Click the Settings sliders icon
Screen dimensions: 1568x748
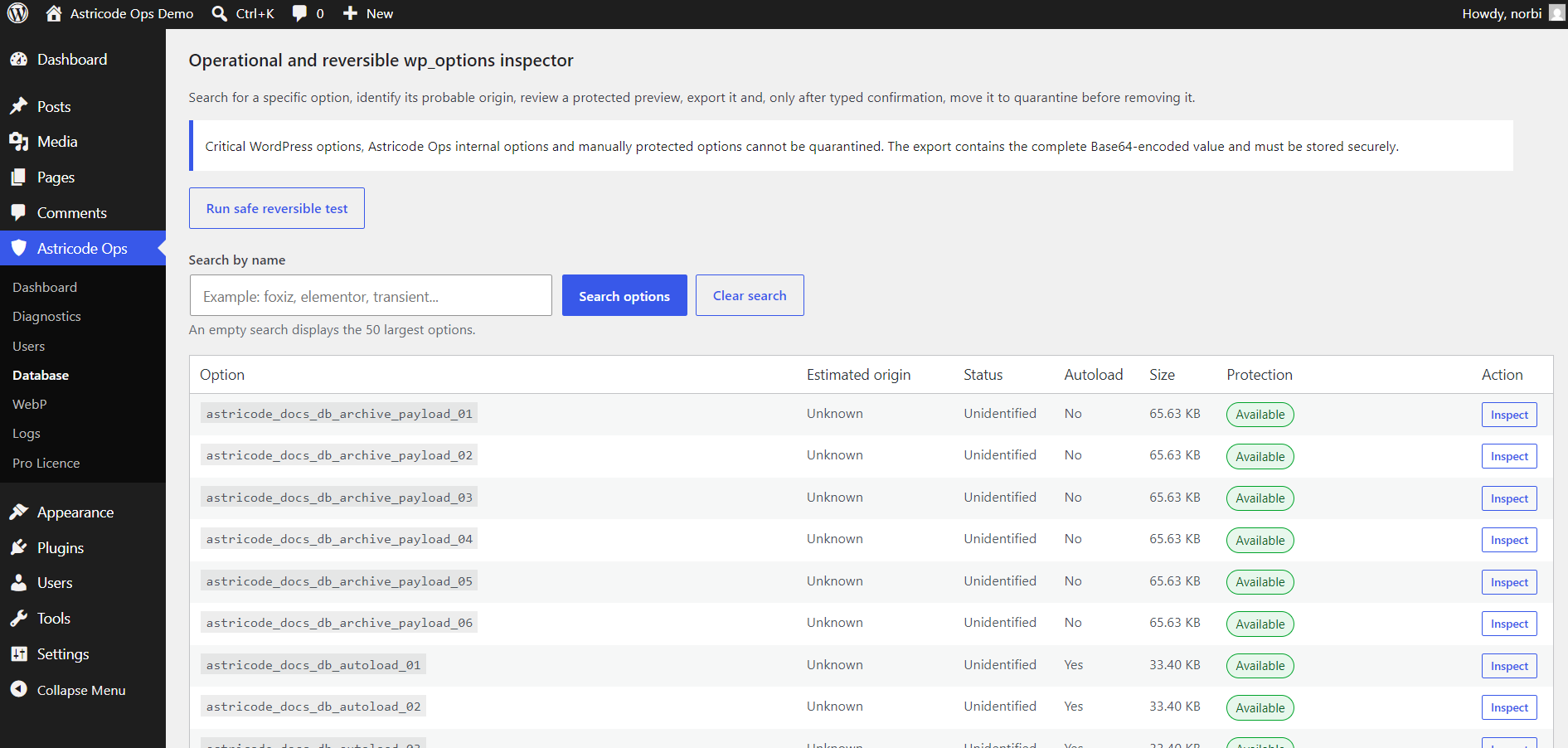(x=18, y=654)
